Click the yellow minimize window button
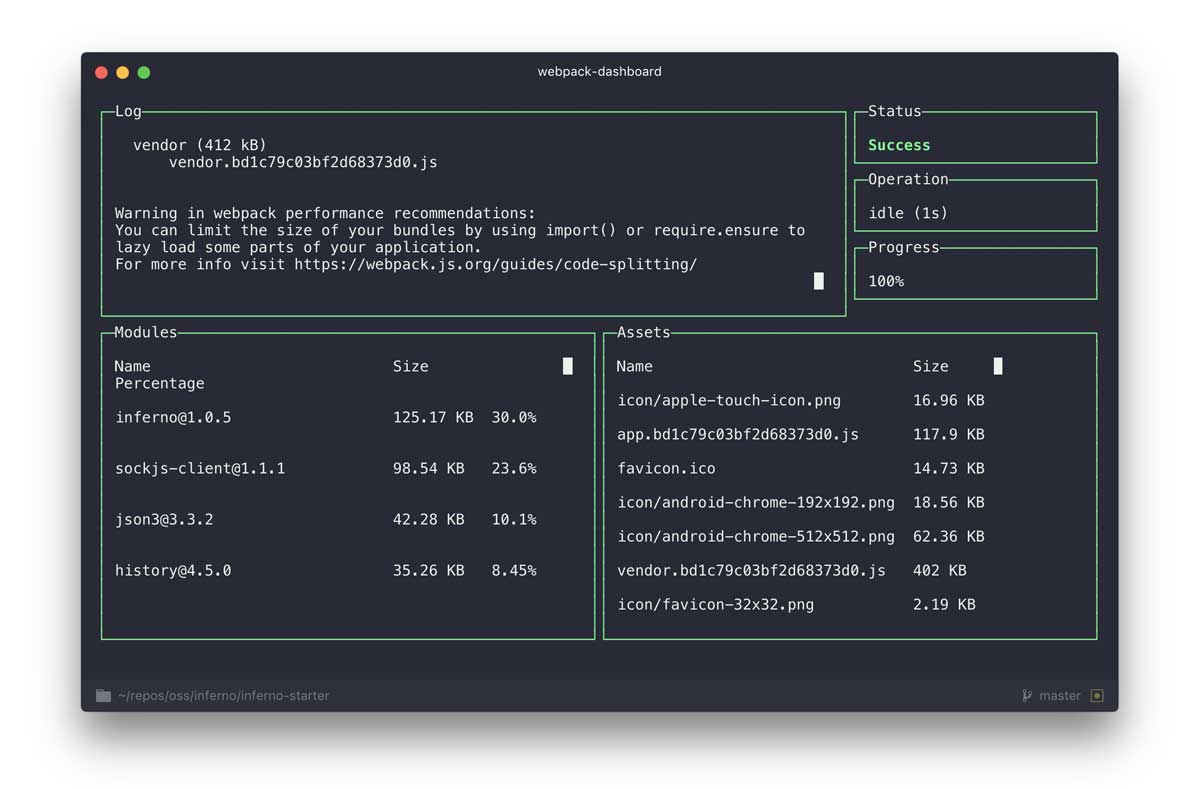Viewport: 1200px width, 789px height. 123,72
